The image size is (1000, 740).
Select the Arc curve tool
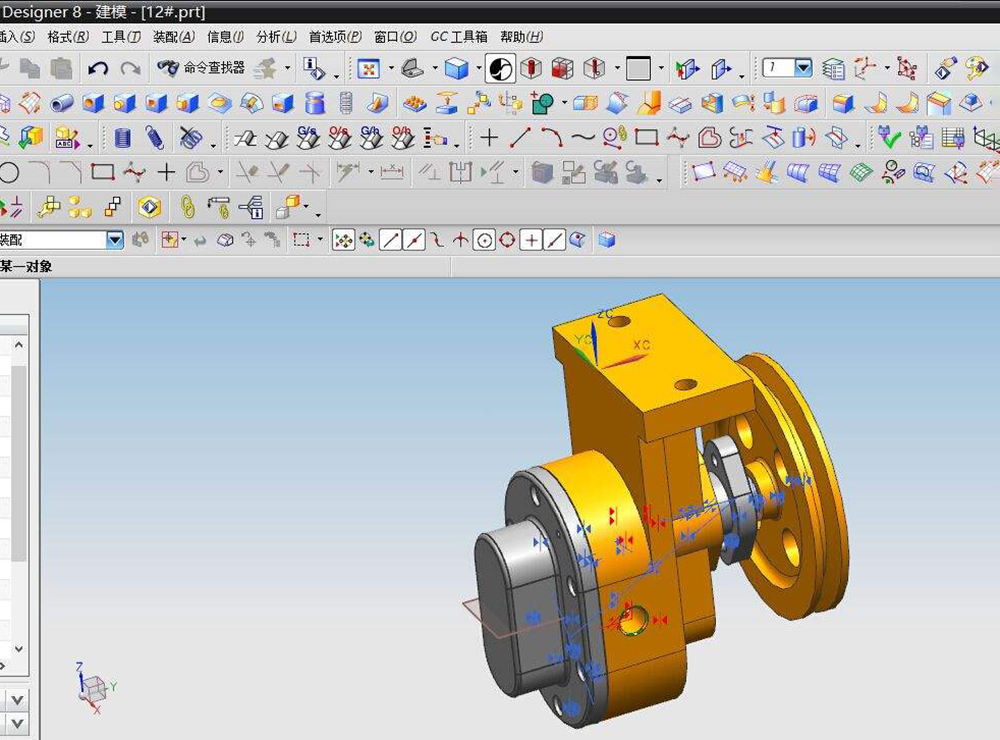coord(552,137)
